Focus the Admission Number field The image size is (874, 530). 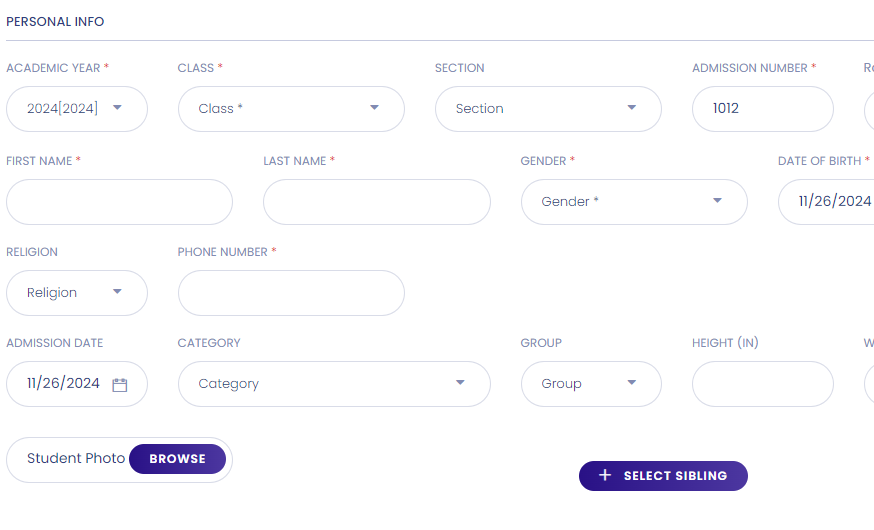click(762, 109)
